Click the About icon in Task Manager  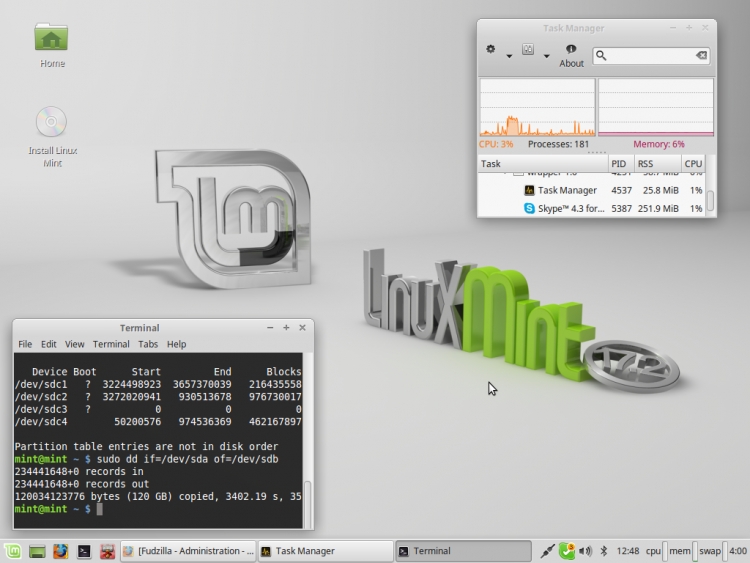click(x=571, y=55)
